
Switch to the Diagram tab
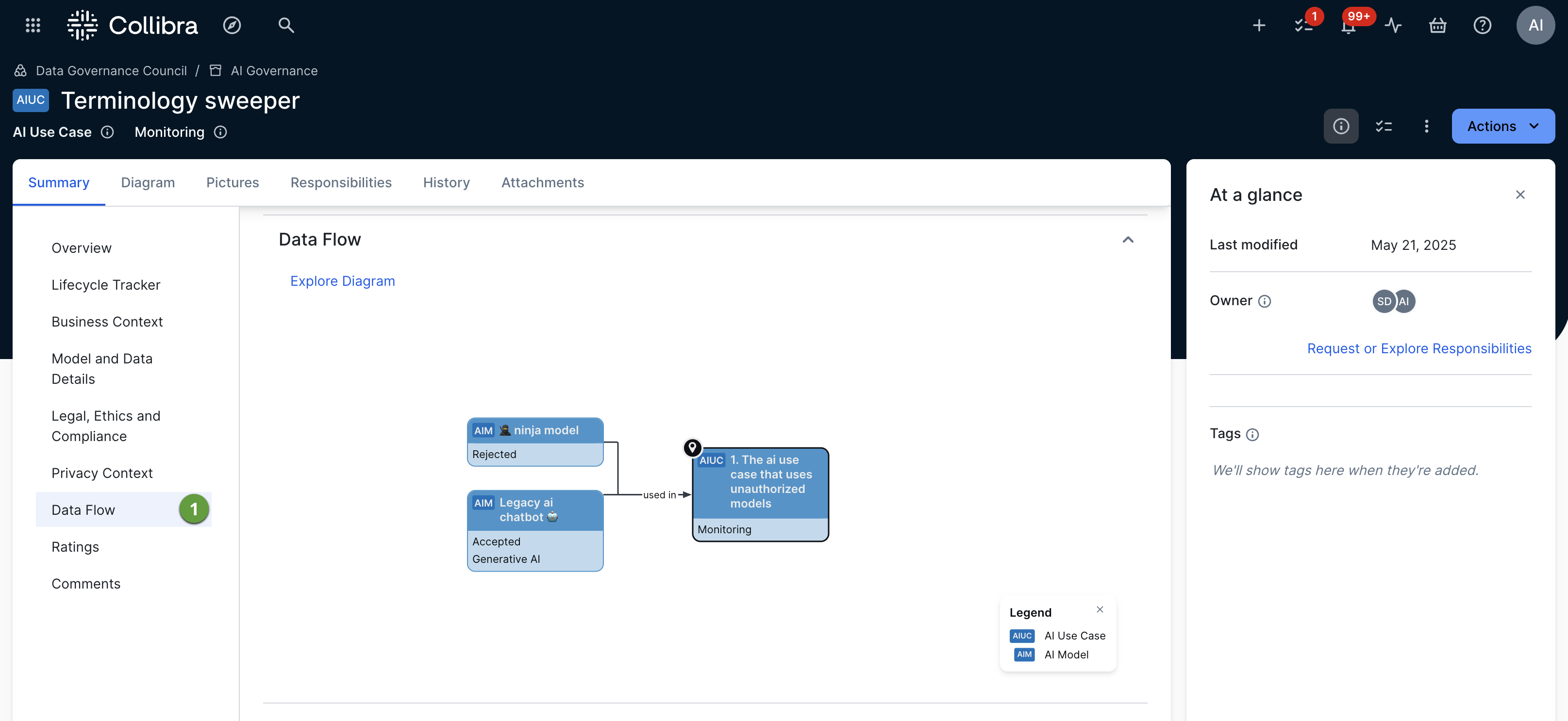coord(147,182)
